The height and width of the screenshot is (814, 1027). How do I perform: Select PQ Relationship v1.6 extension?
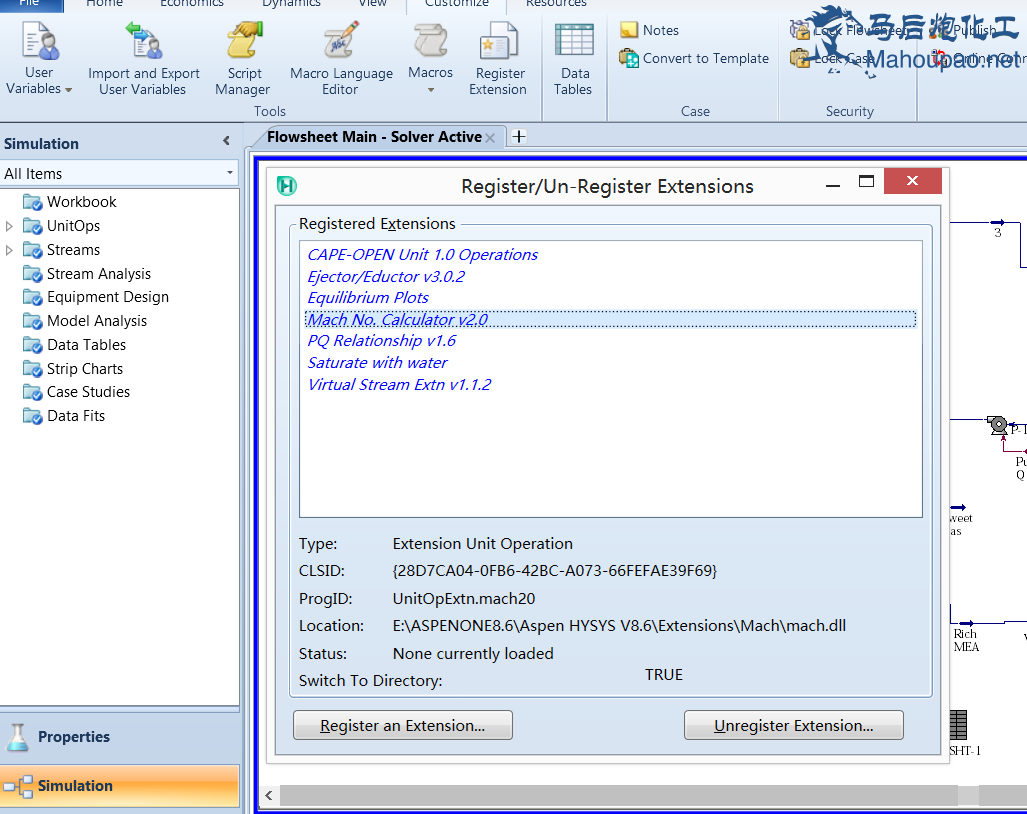381,341
